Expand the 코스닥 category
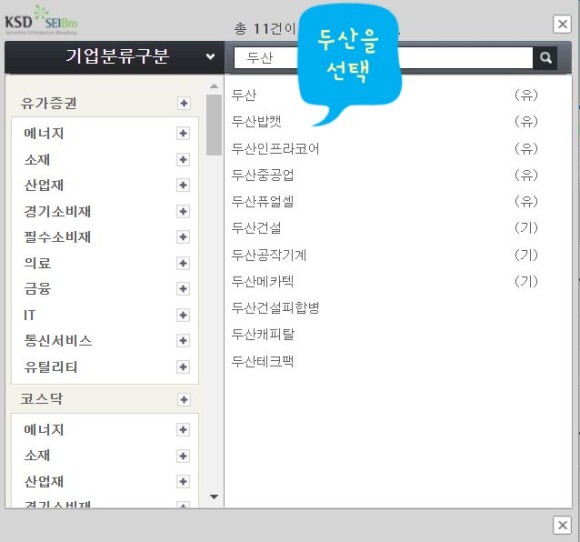This screenshot has height=542, width=580. tap(184, 400)
